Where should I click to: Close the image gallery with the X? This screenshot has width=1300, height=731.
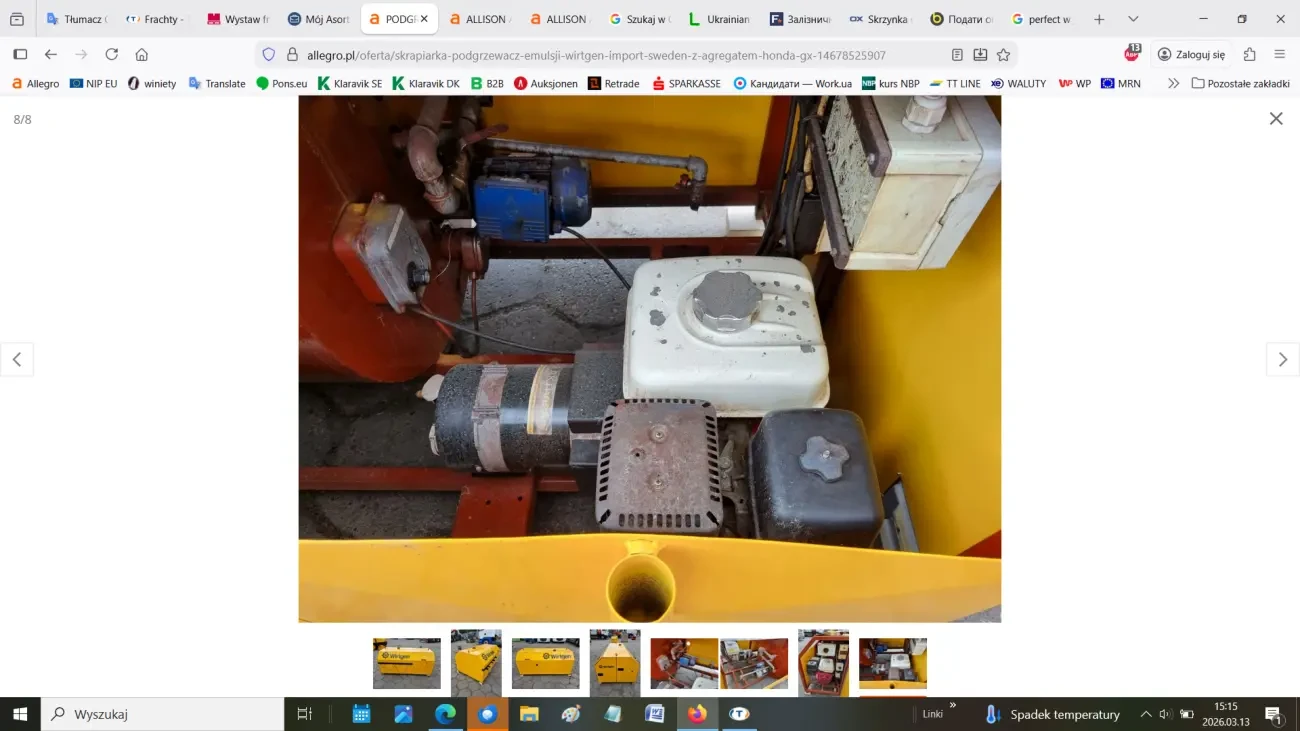pyautogui.click(x=1275, y=119)
